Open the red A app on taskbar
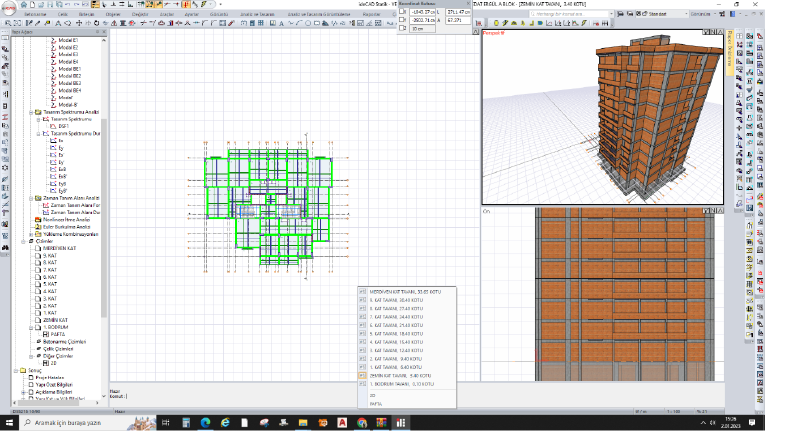The height and width of the screenshot is (446, 793). [342, 423]
